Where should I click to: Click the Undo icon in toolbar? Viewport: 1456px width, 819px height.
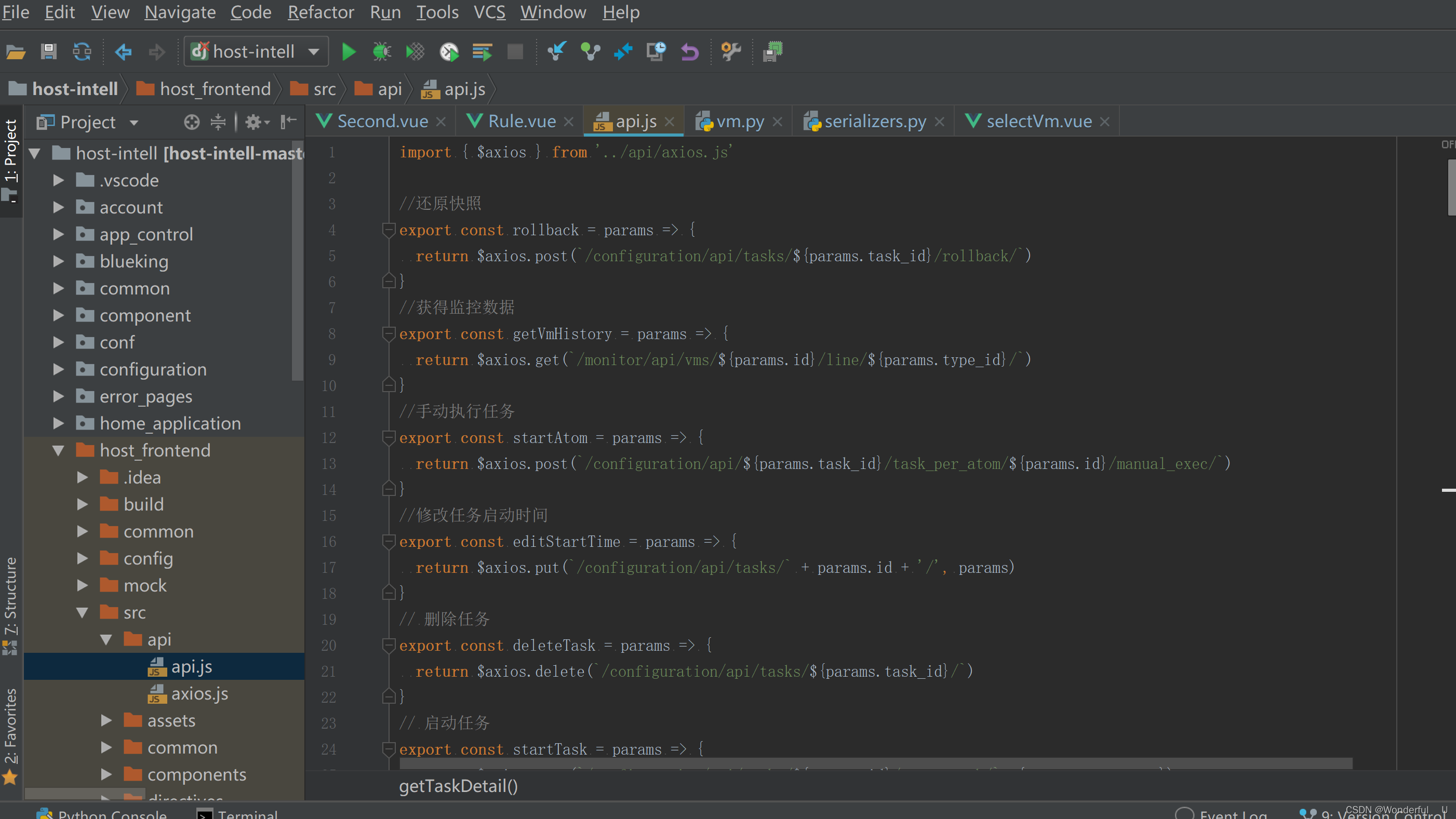tap(690, 52)
